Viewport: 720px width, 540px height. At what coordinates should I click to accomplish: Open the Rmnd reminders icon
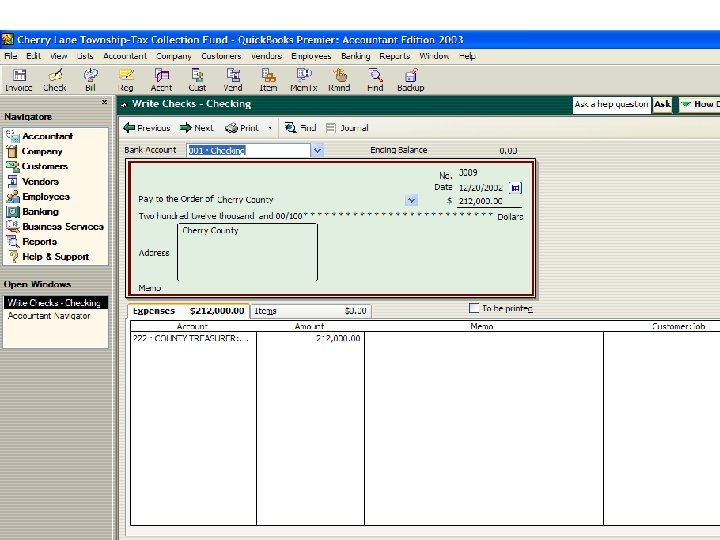pos(339,80)
